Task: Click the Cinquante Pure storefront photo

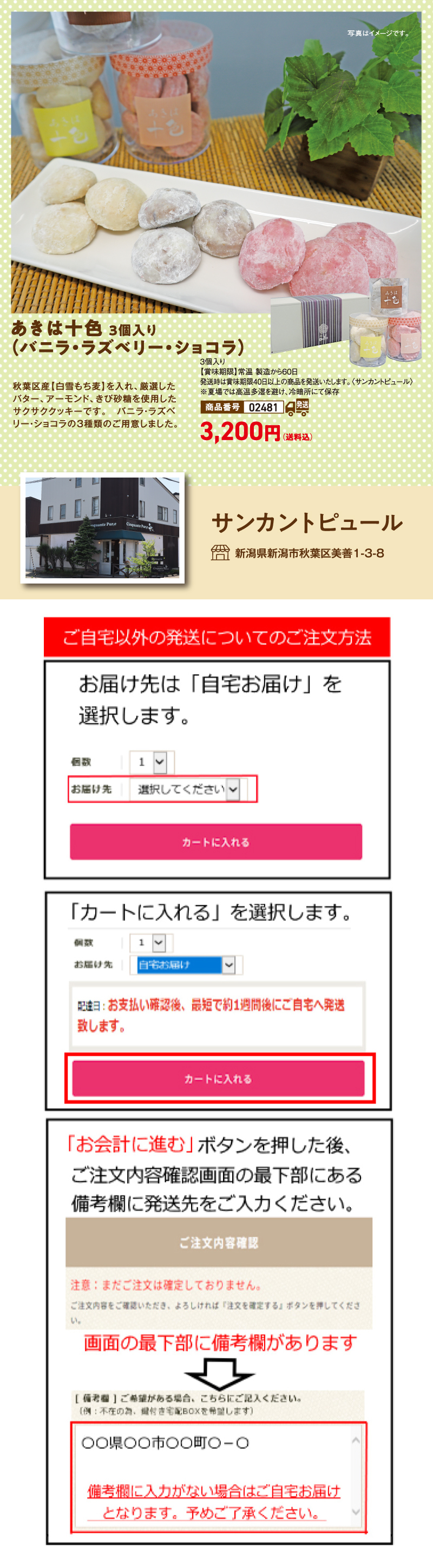Action: [102, 527]
